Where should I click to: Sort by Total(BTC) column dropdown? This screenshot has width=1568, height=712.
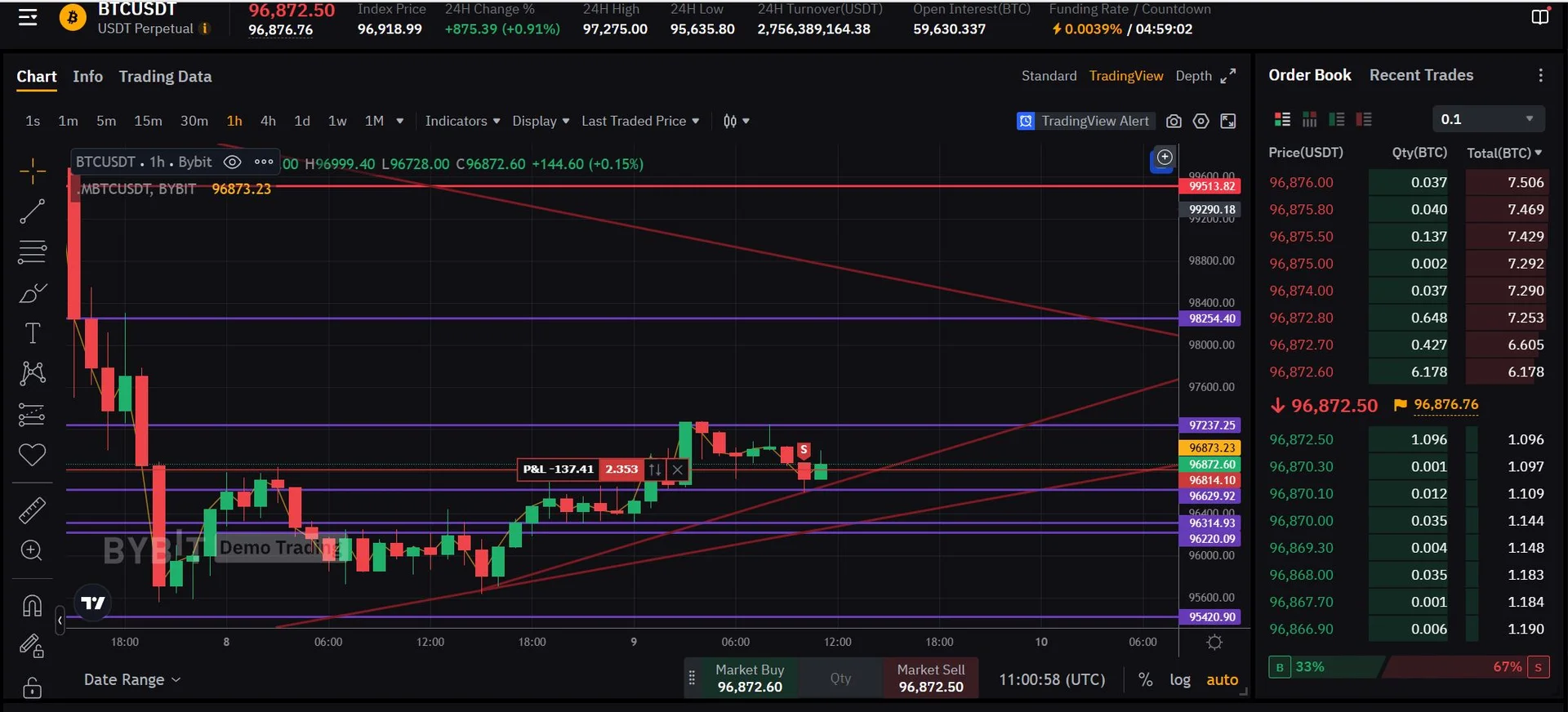point(1504,153)
